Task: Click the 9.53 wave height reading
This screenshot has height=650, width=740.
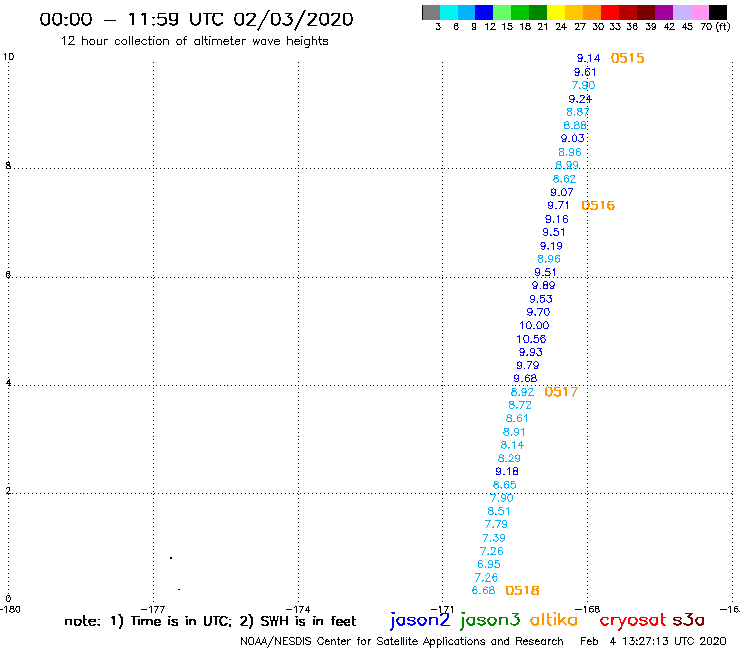Action: click(x=541, y=299)
